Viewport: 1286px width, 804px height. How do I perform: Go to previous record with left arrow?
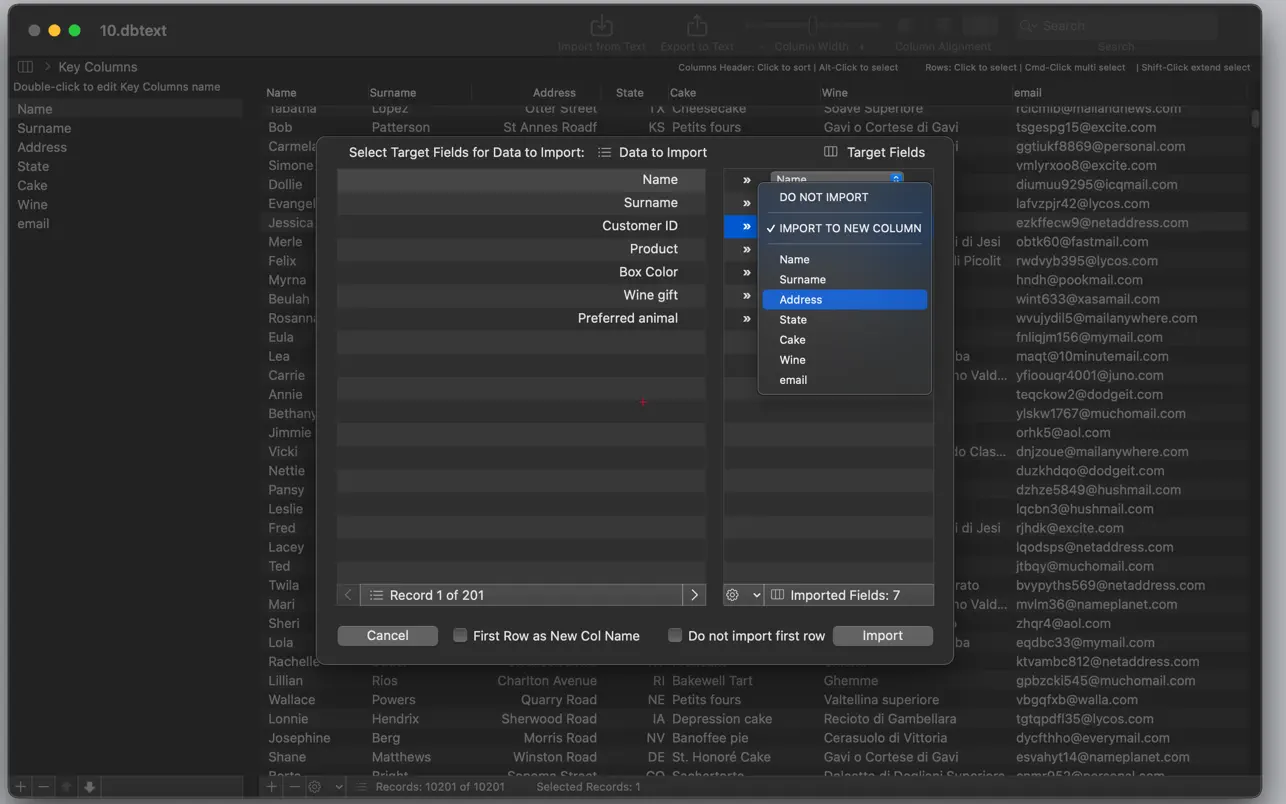pyautogui.click(x=348, y=595)
